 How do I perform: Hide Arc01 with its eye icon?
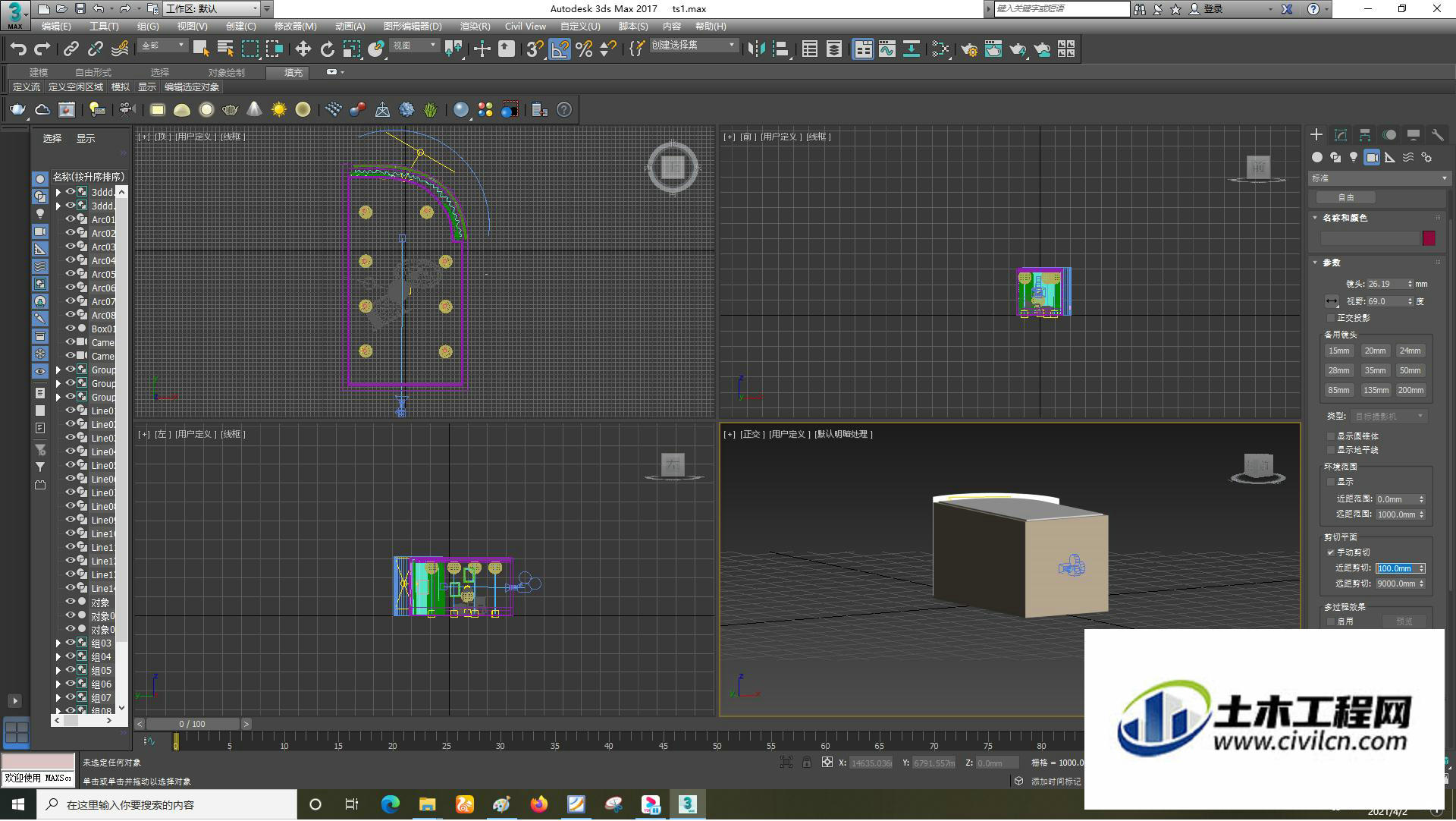[71, 219]
